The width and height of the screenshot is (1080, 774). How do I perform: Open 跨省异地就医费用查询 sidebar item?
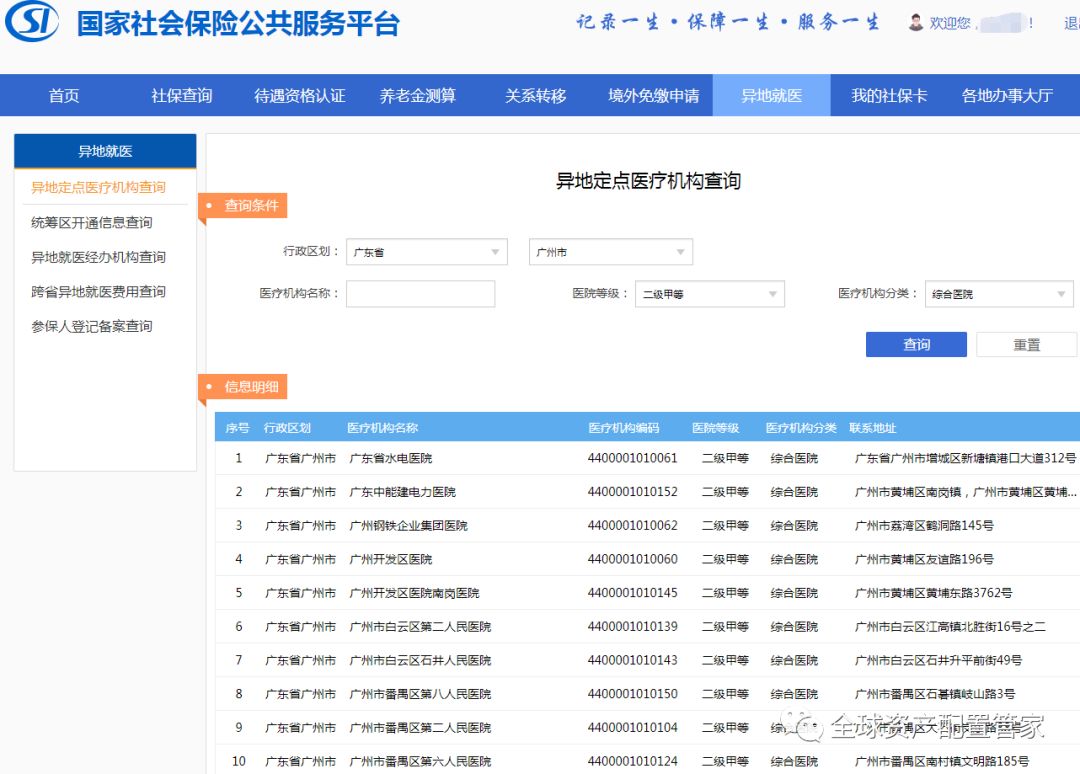98,292
